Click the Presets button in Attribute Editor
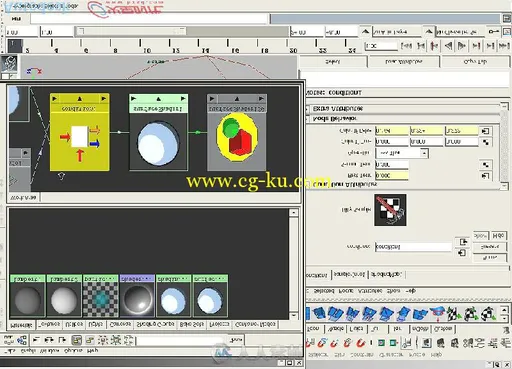 490,247
